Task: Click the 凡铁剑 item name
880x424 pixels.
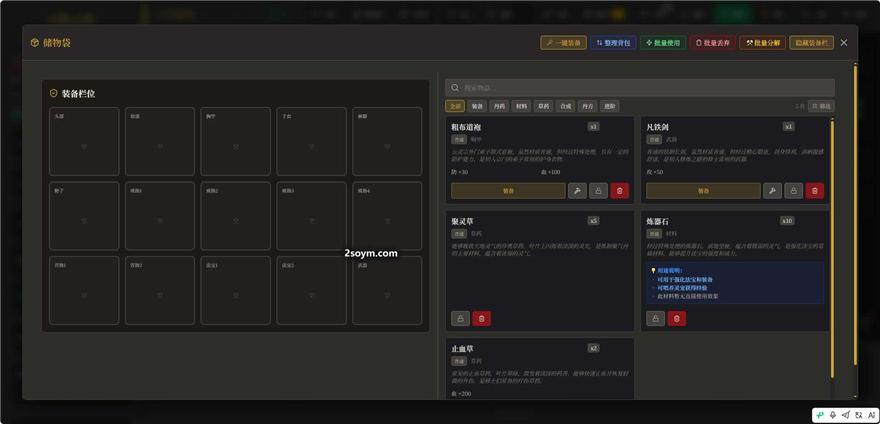Action: (x=657, y=127)
